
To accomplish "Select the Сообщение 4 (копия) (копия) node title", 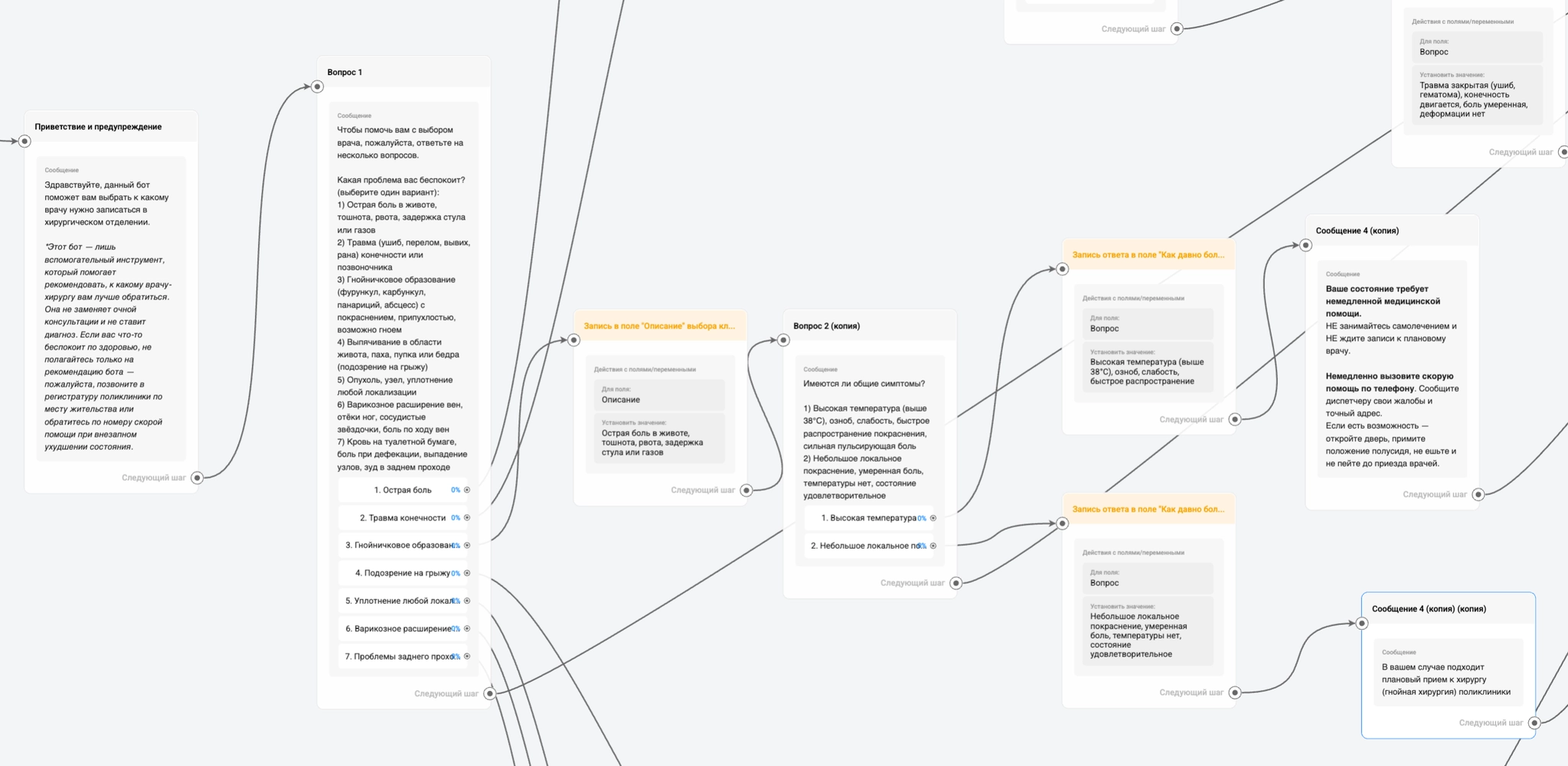I will (x=1429, y=609).
